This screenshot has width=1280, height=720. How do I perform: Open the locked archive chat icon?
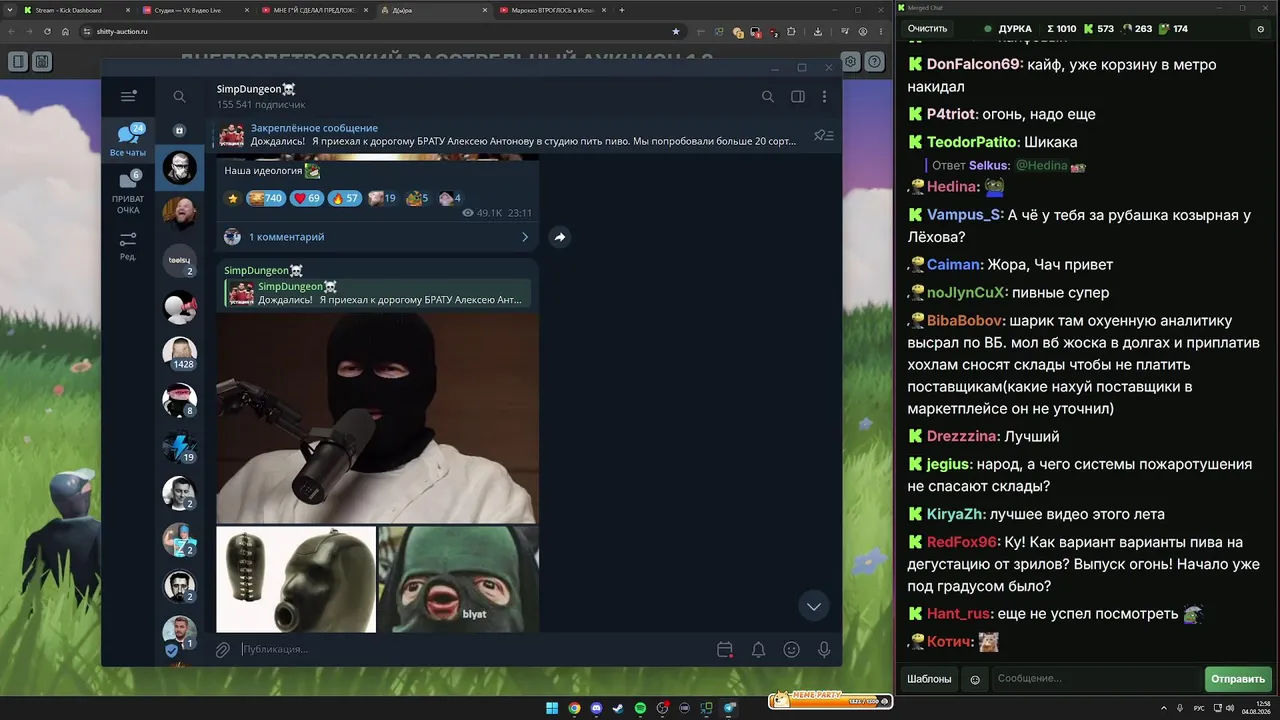(x=180, y=130)
